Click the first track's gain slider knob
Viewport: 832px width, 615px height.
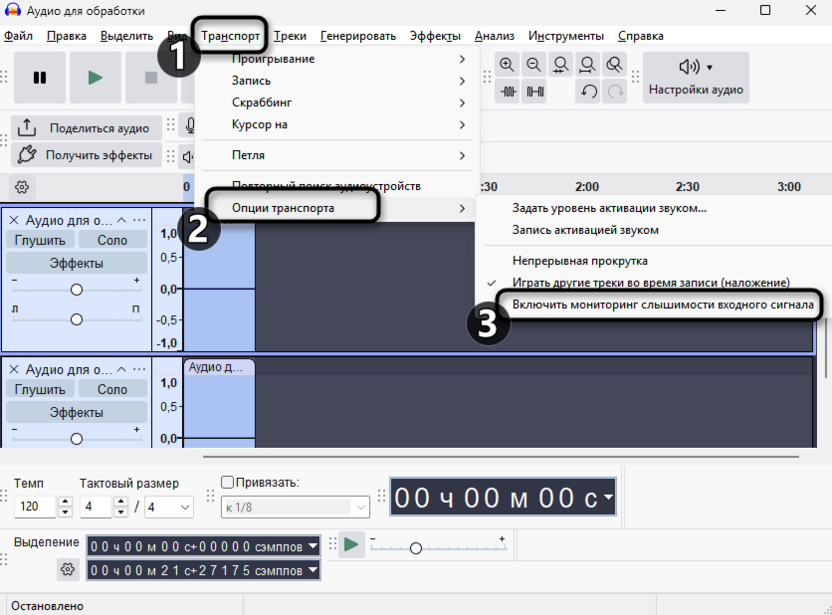click(x=76, y=289)
